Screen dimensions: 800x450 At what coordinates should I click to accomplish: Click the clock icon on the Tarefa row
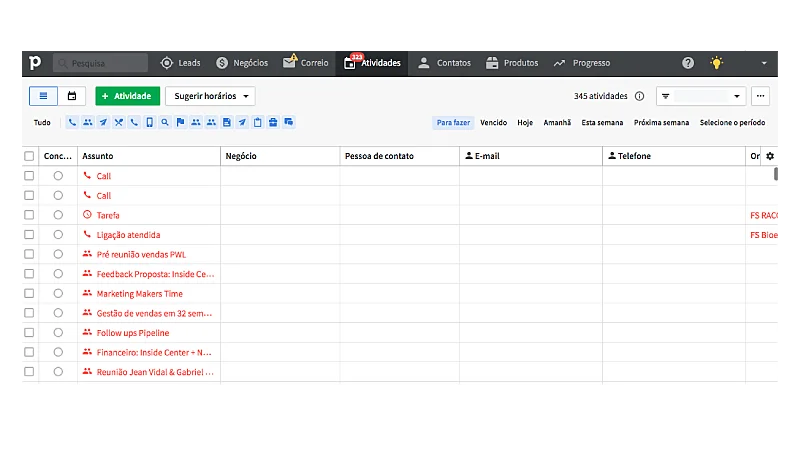tap(87, 215)
